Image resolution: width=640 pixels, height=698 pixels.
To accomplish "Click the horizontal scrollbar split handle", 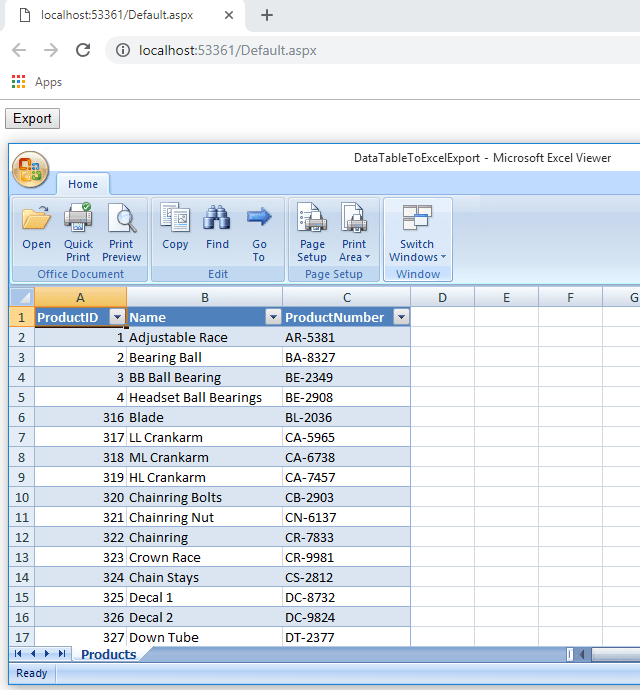I will 570,654.
